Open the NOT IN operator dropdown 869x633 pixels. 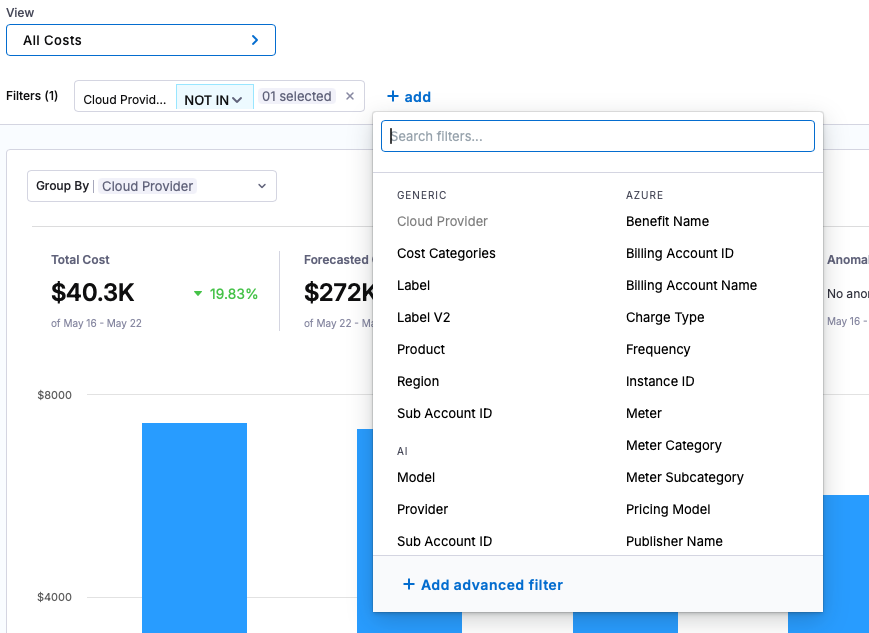(214, 97)
